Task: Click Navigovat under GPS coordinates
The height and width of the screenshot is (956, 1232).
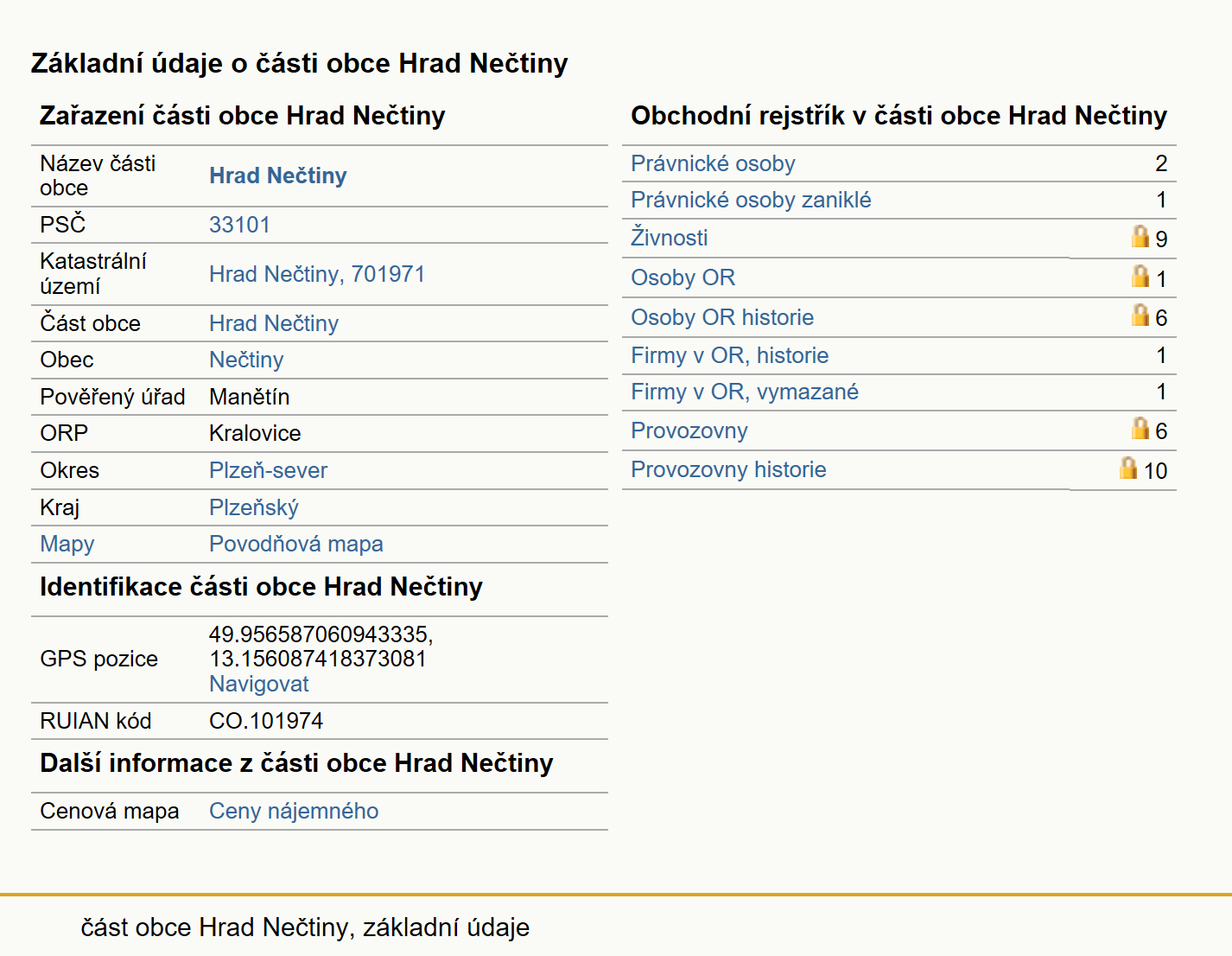Action: (x=258, y=684)
